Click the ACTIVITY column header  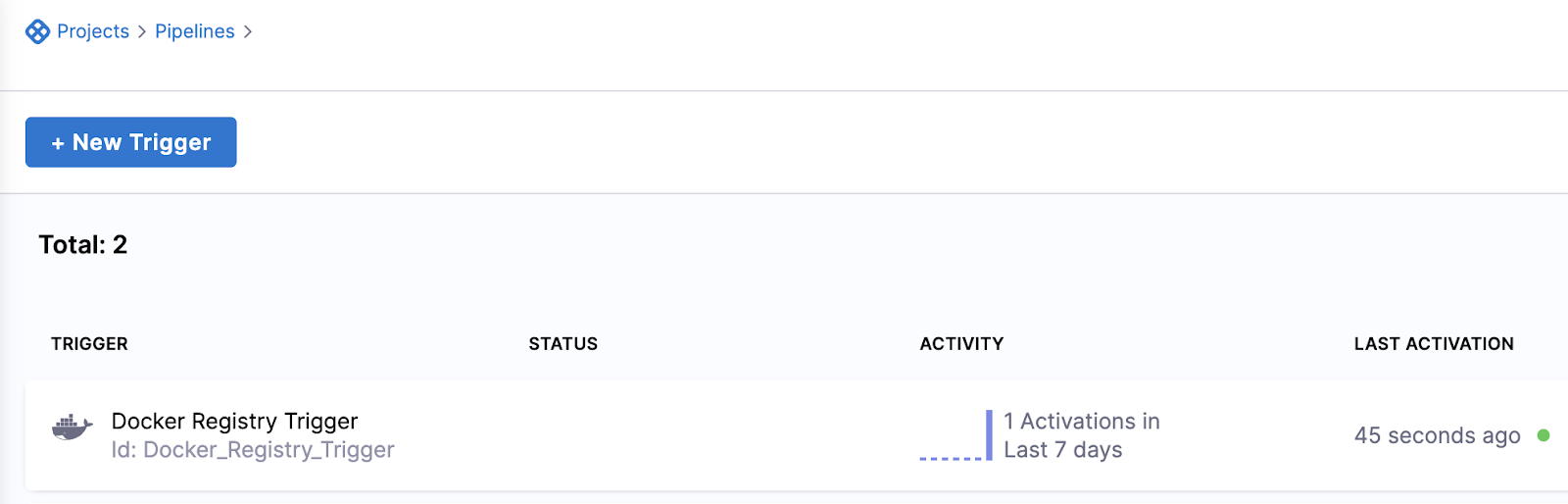click(961, 344)
